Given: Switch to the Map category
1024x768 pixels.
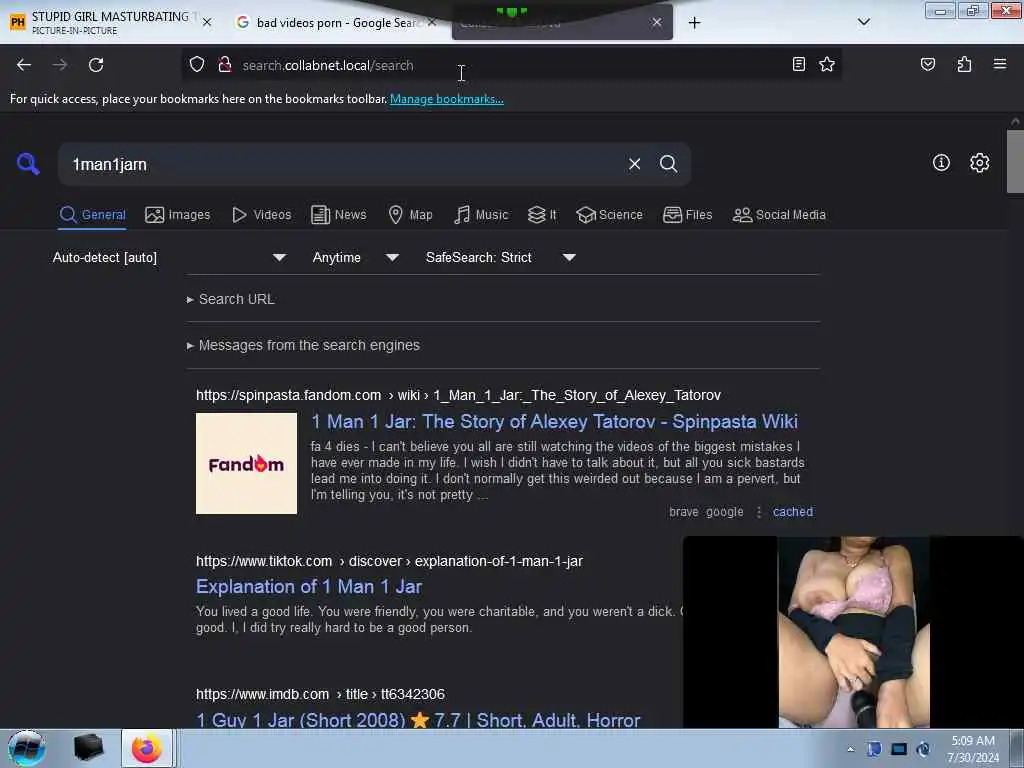Looking at the screenshot, I should coord(410,214).
